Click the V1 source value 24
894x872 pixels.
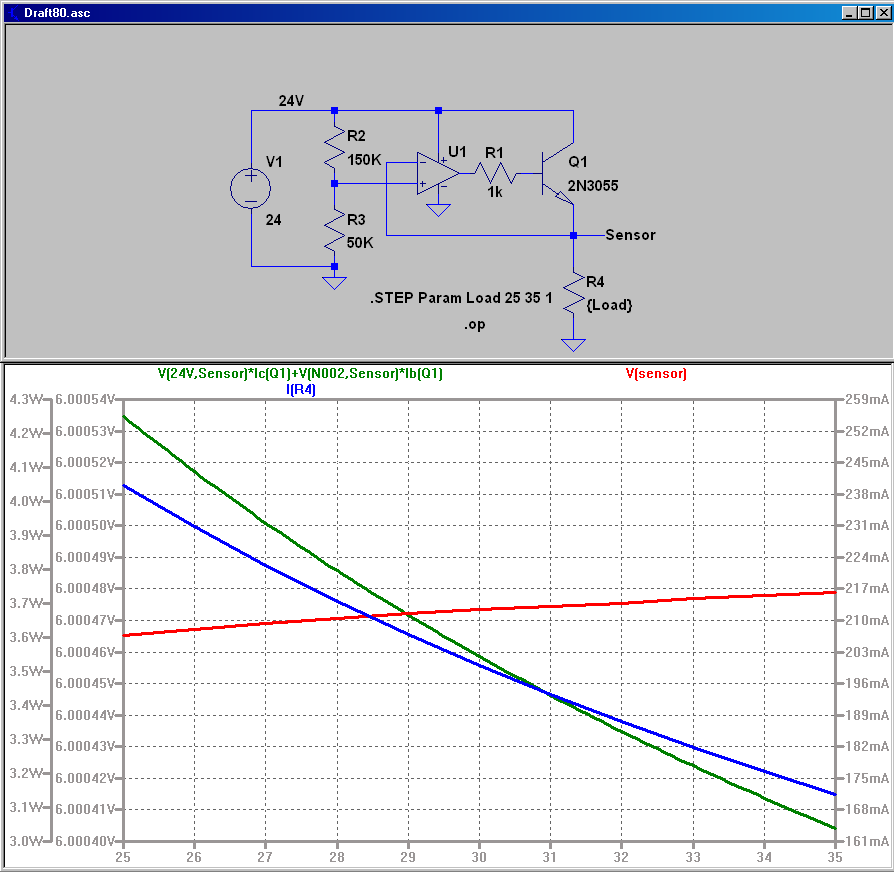pos(274,220)
